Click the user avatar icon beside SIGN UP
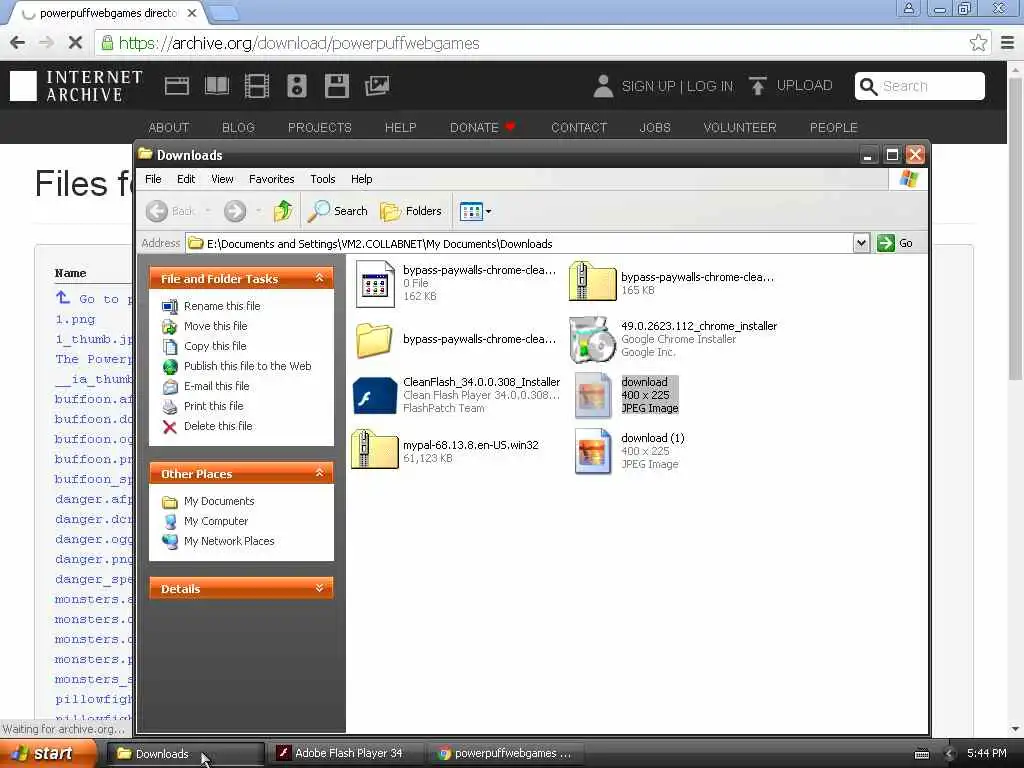The image size is (1024, 768). click(x=603, y=86)
